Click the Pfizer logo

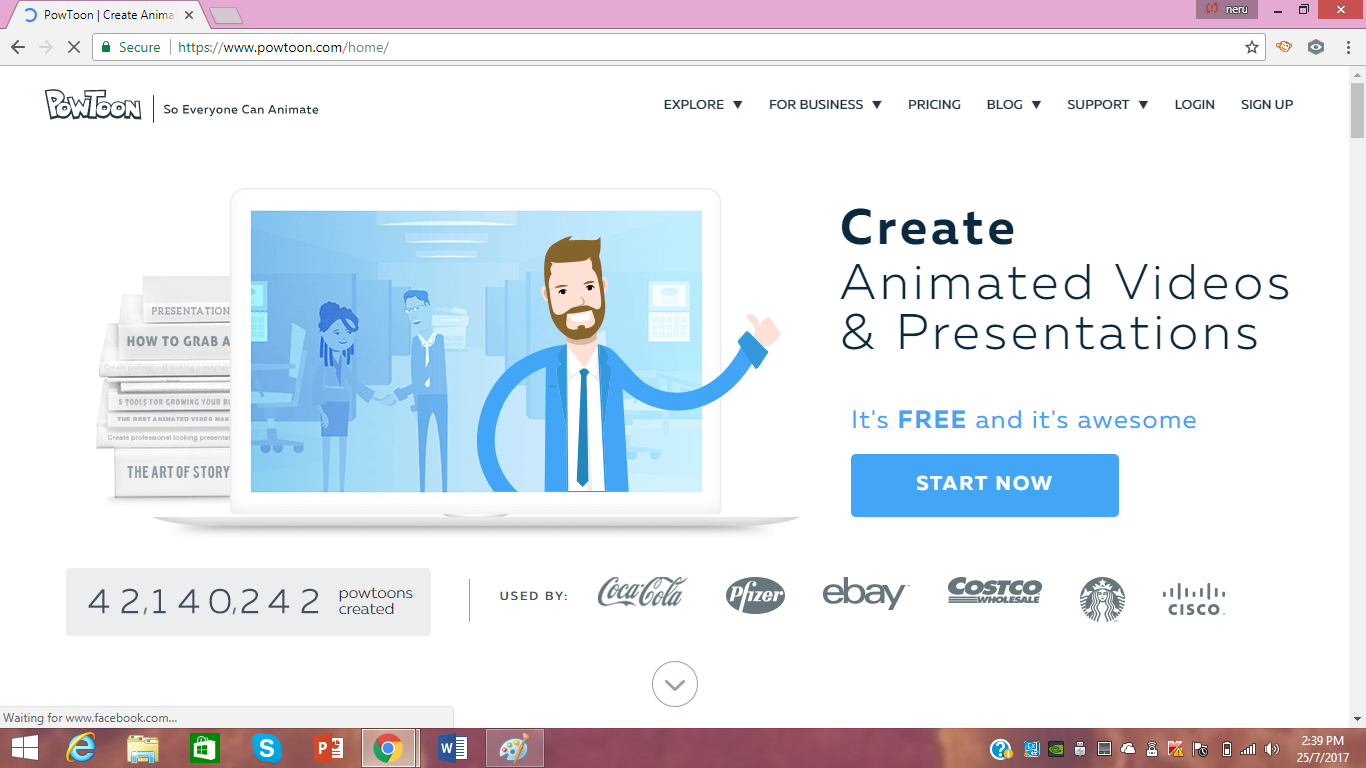point(755,595)
